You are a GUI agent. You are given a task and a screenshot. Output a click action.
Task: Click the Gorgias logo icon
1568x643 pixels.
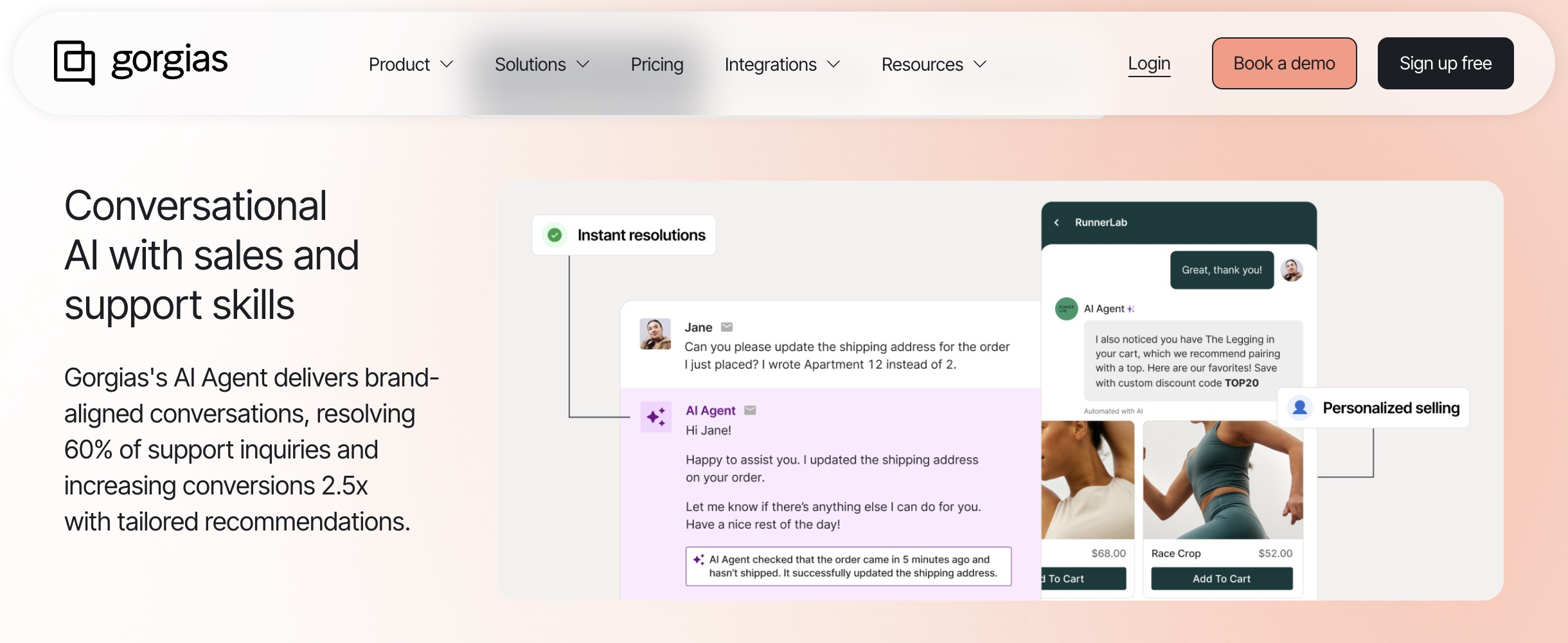[x=74, y=62]
